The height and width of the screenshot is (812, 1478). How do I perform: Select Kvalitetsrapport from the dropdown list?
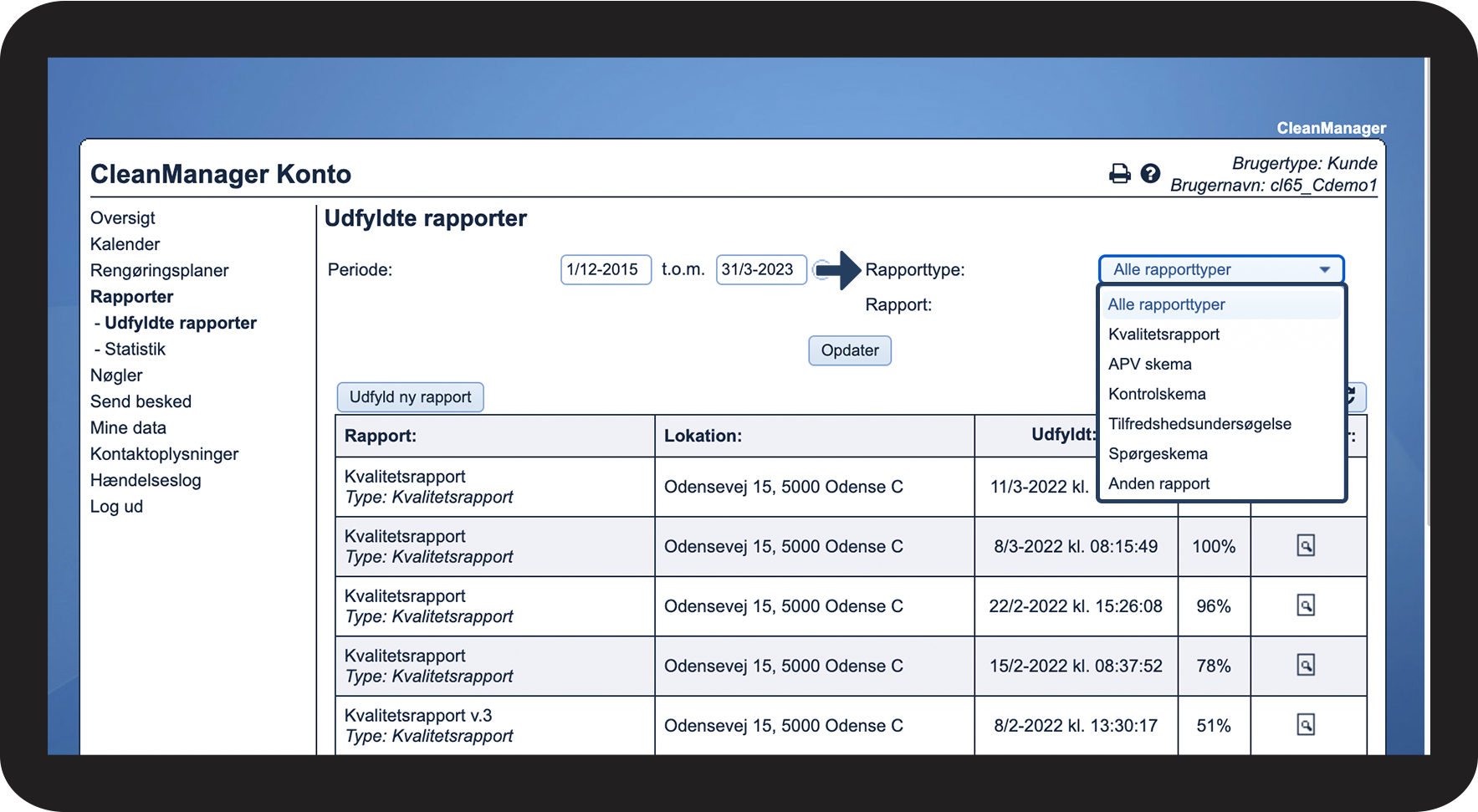tap(1163, 335)
